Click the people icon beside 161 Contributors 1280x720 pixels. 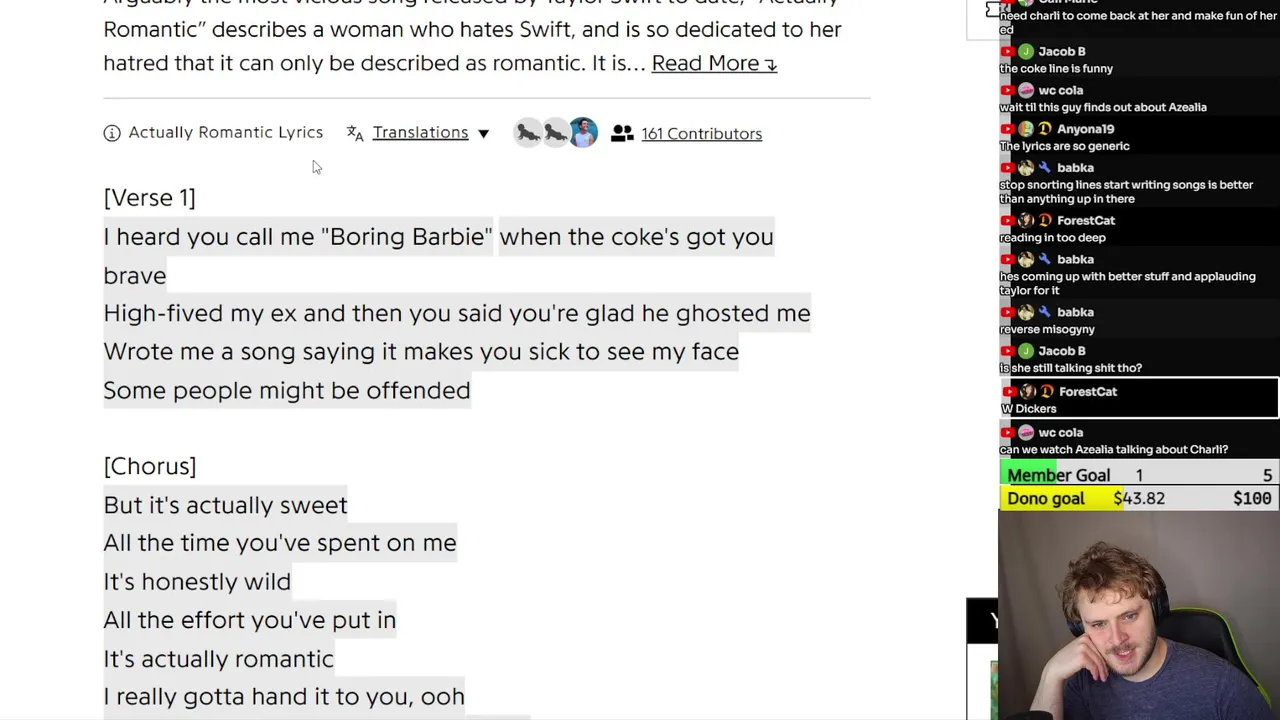[x=622, y=133]
